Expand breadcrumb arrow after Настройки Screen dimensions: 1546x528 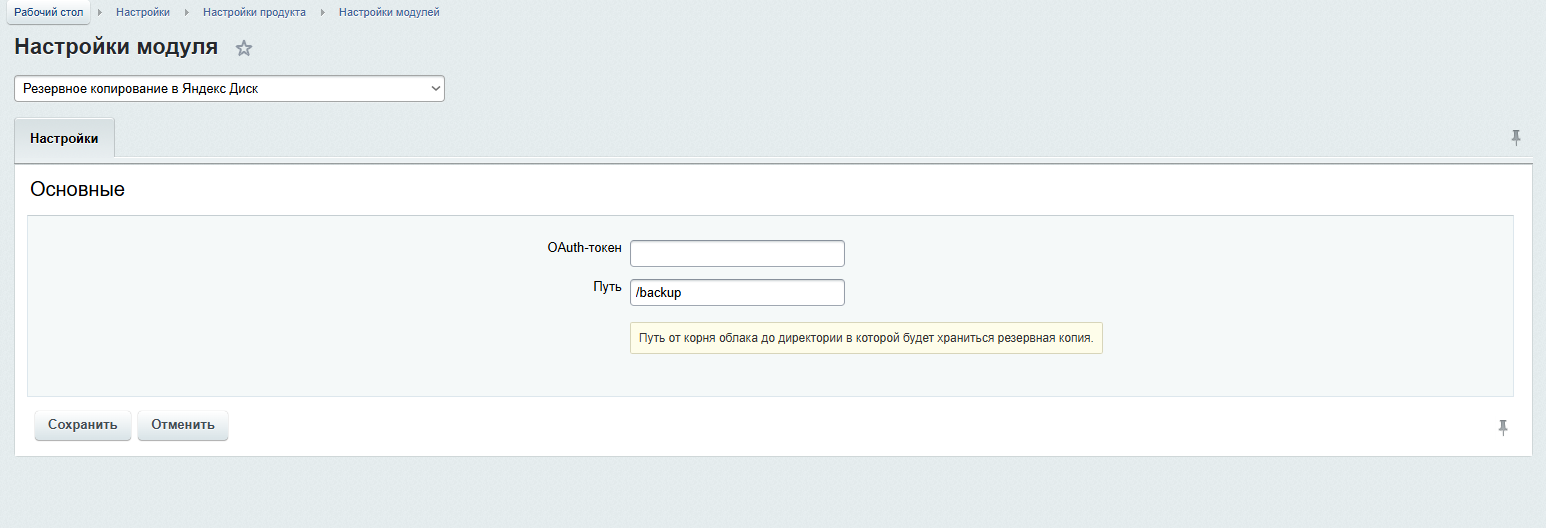coord(187,12)
